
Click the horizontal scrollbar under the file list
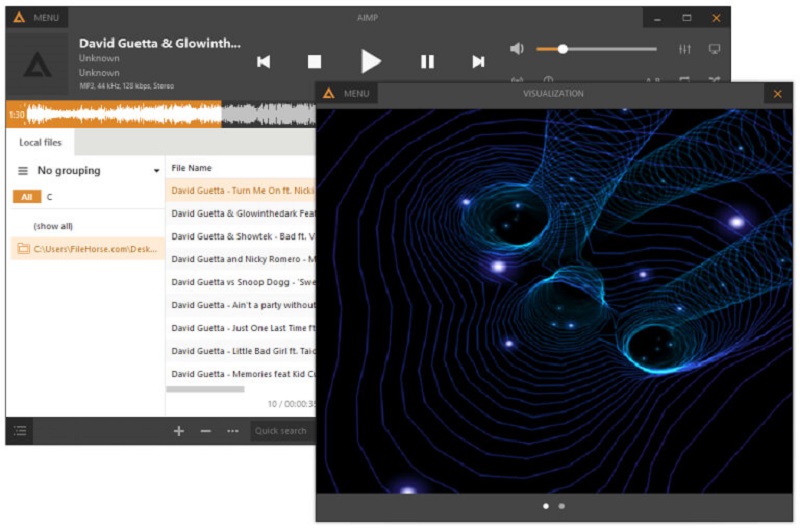pos(205,389)
